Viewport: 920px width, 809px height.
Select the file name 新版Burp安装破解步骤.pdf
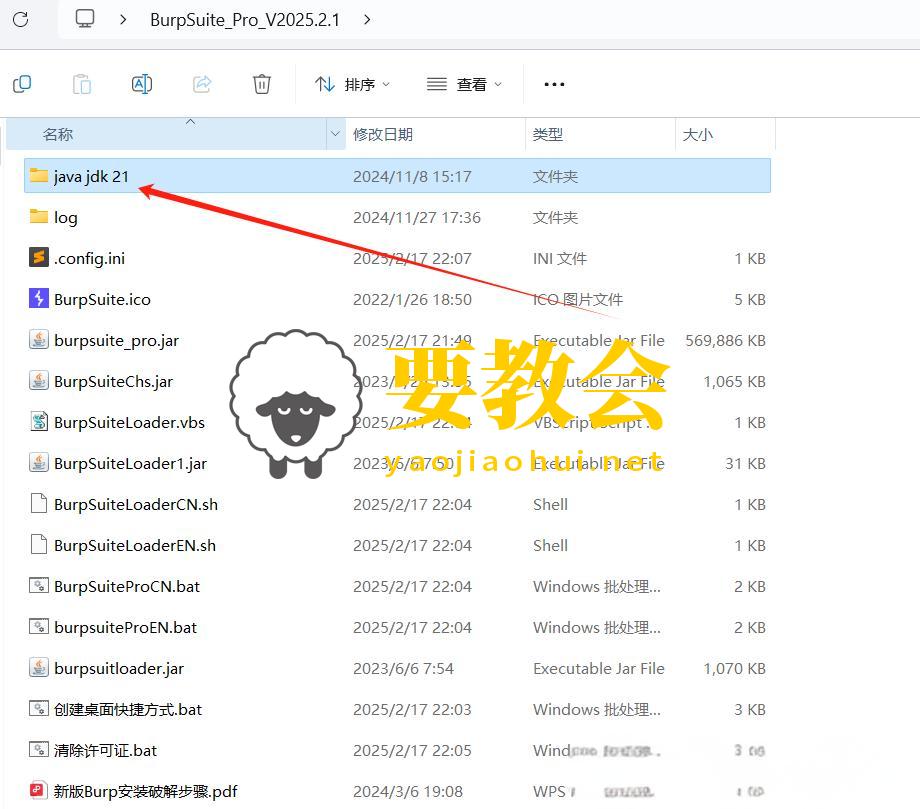pos(146,792)
